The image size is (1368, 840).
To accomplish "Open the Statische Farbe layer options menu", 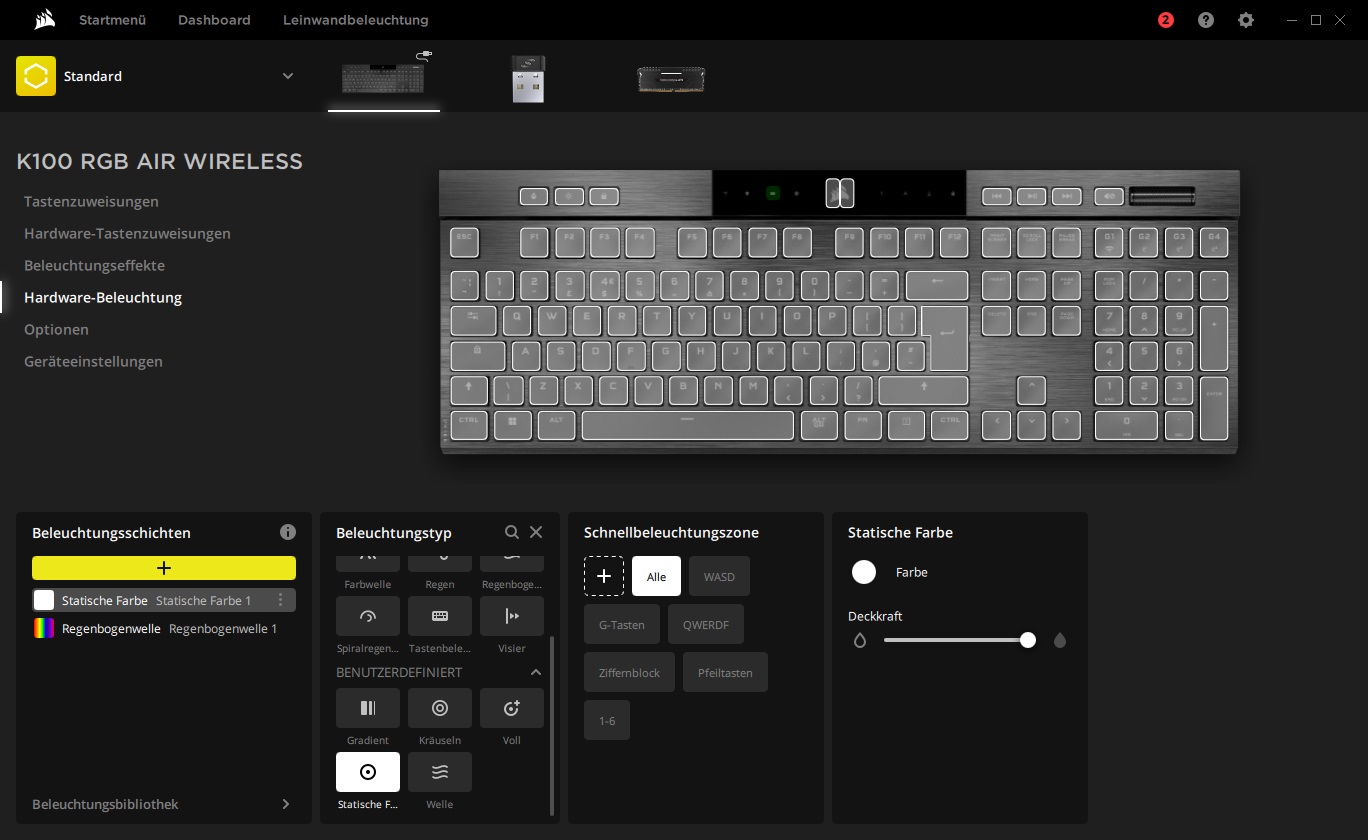I will click(281, 600).
